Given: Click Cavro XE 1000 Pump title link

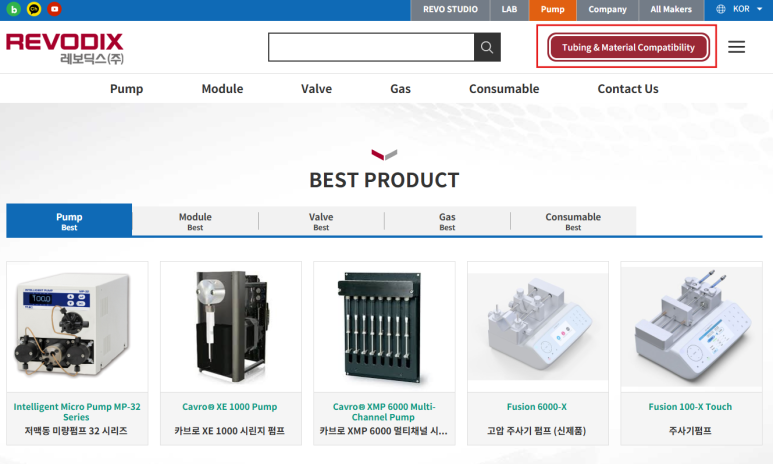Looking at the screenshot, I should pyautogui.click(x=230, y=407).
